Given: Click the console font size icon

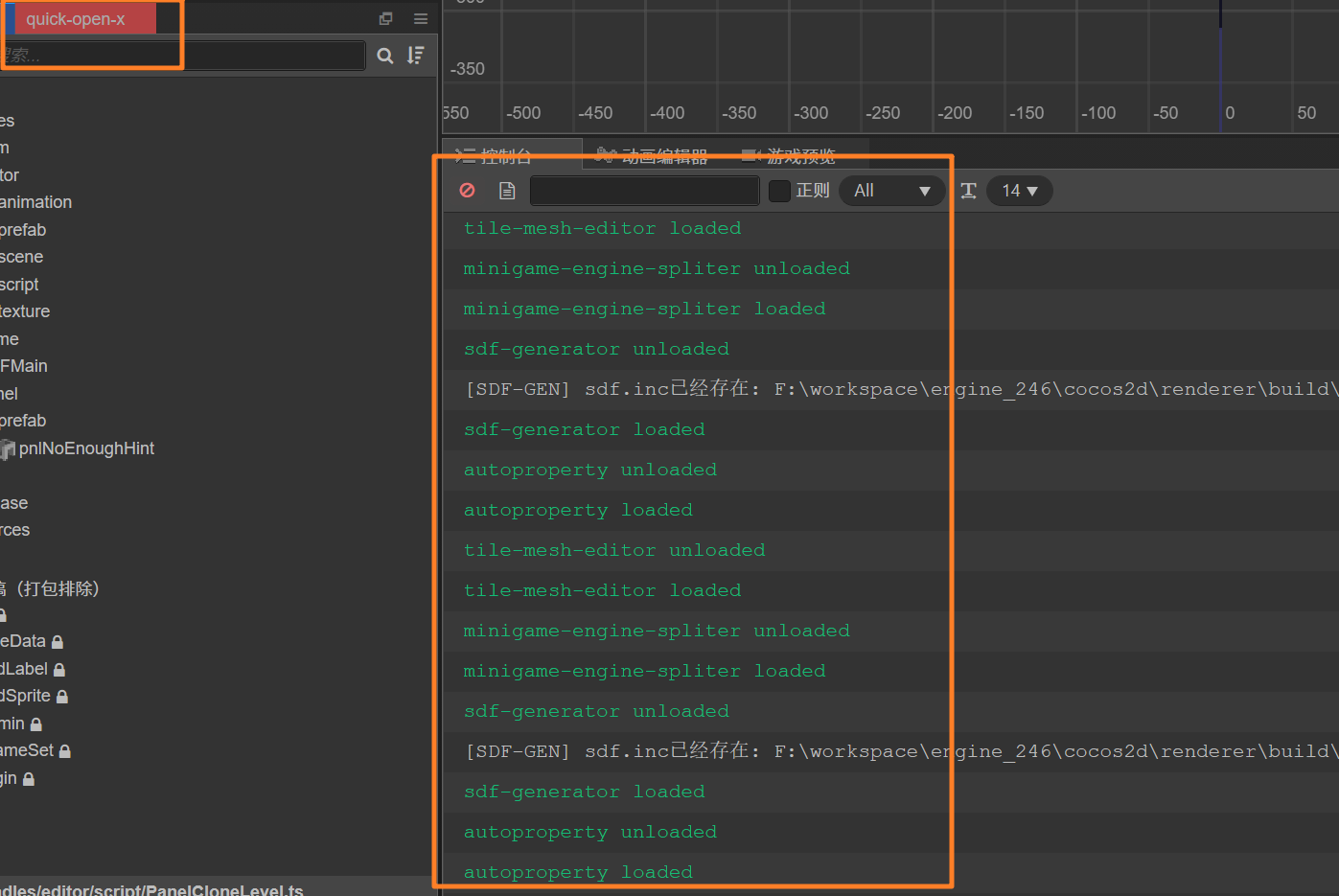Looking at the screenshot, I should click(x=969, y=191).
